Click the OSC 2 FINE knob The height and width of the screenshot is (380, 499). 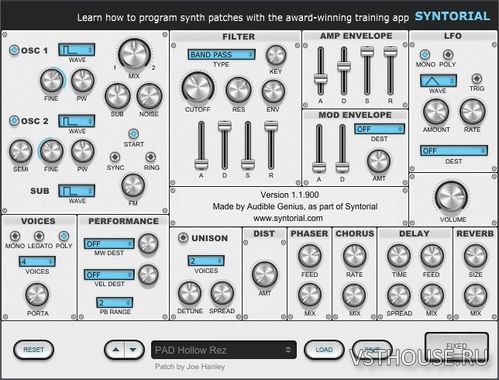pos(52,151)
